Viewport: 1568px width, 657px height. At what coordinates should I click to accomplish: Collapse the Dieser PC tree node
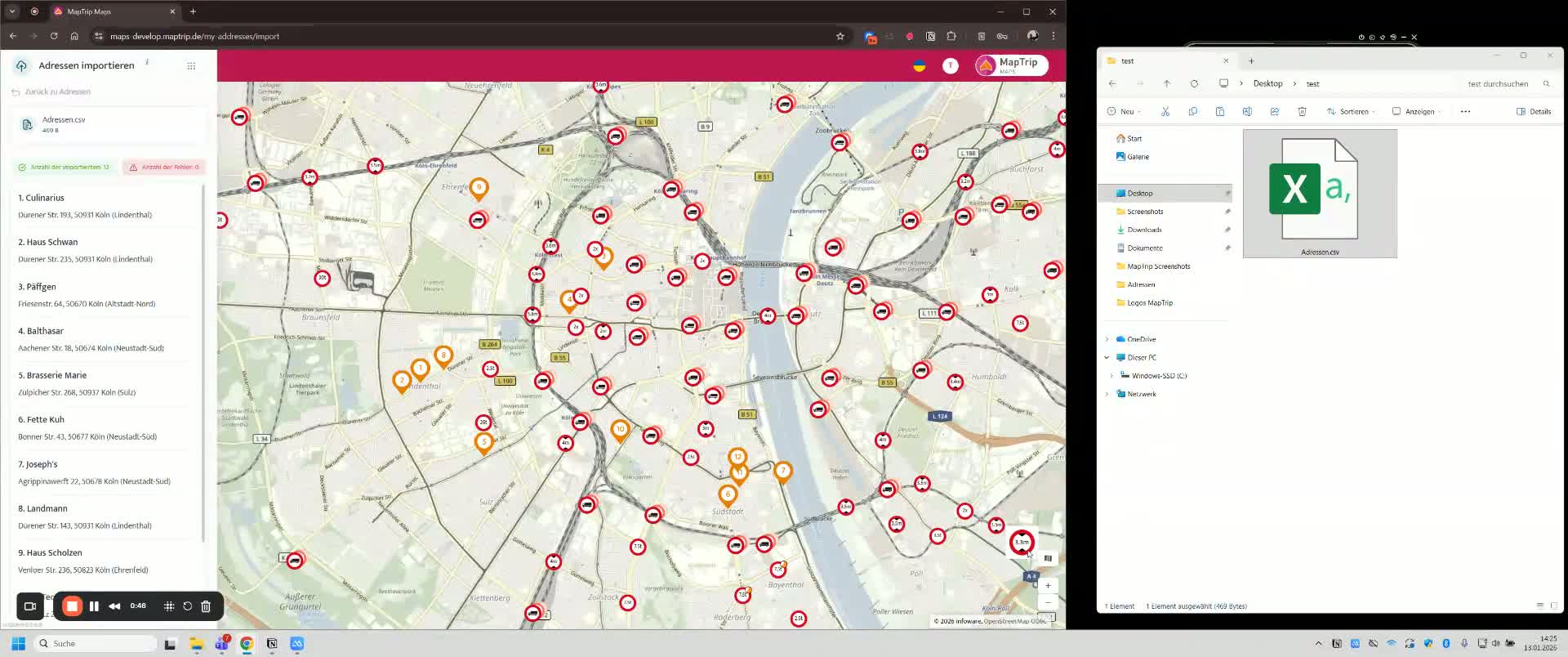1107,357
